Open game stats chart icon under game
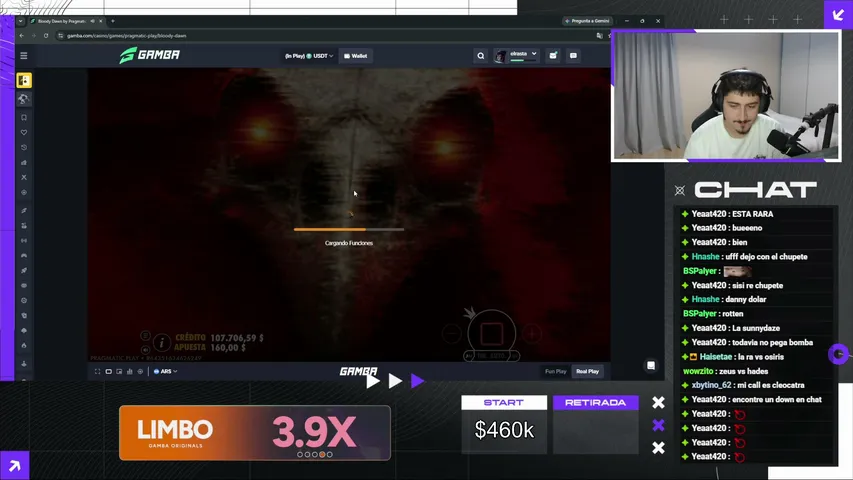The image size is (853, 480). click(129, 372)
